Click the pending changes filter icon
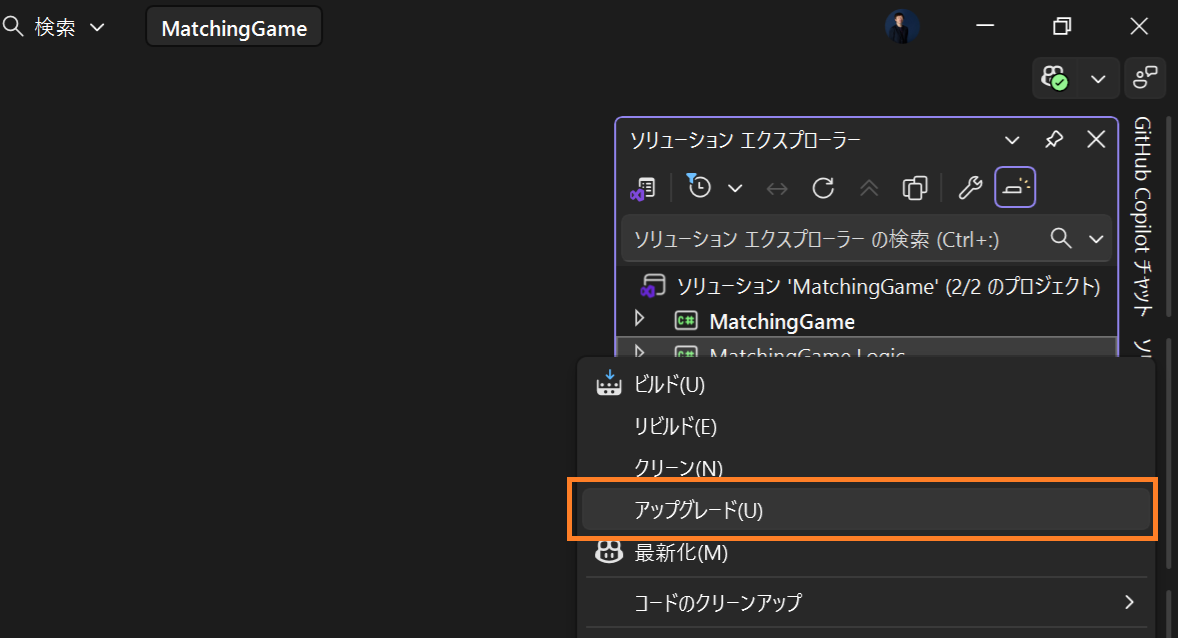Image resolution: width=1178 pixels, height=638 pixels. tap(700, 187)
